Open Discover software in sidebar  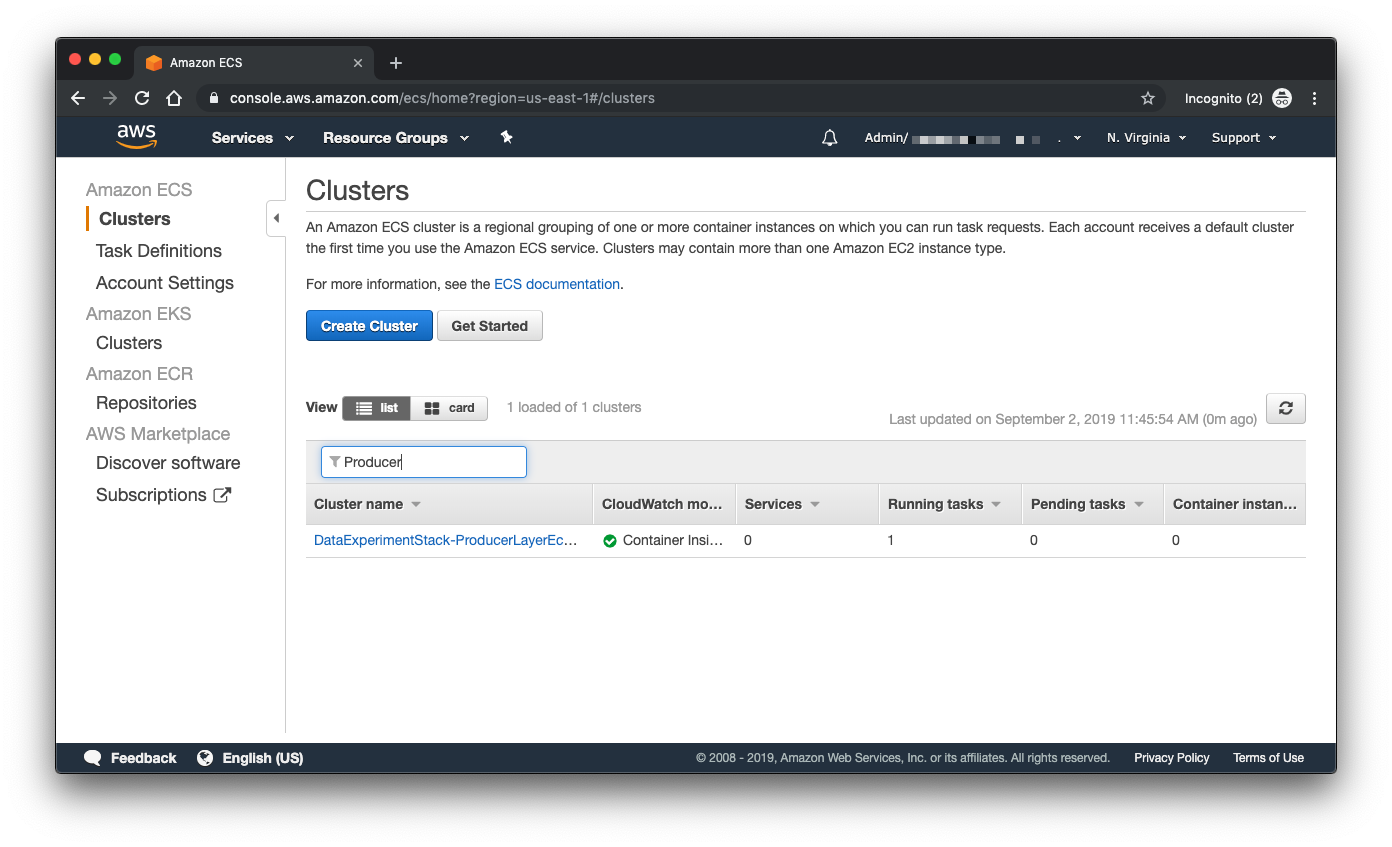click(168, 463)
